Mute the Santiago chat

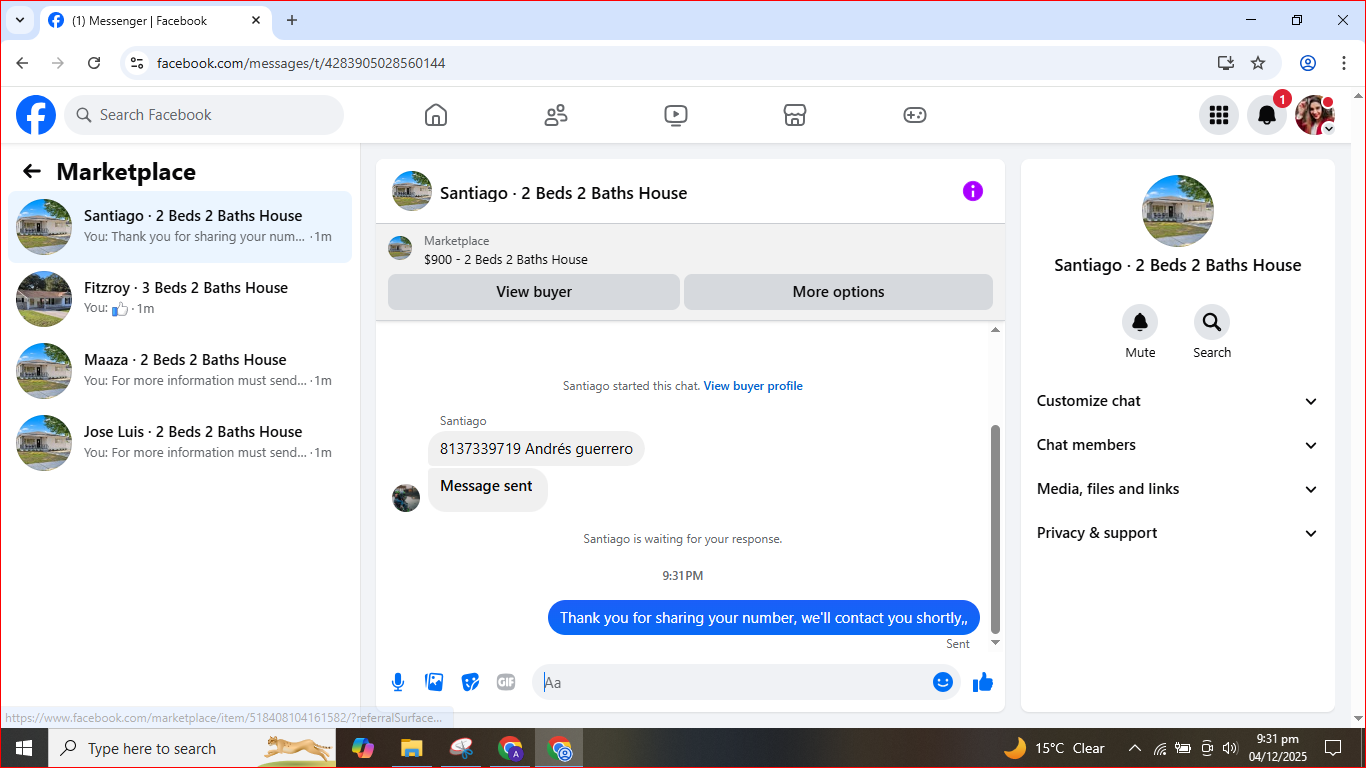point(1140,322)
